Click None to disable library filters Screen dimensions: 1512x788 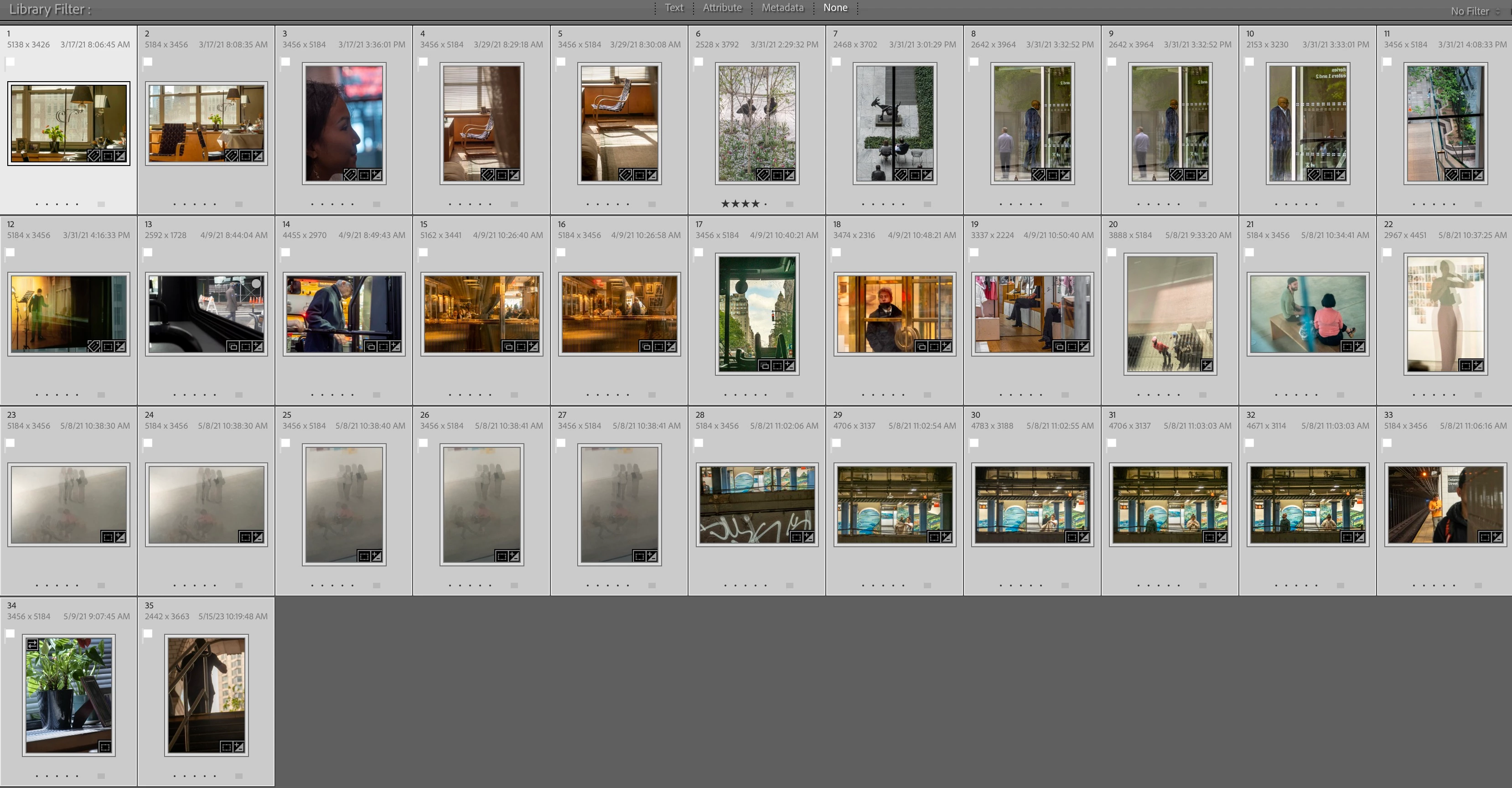835,8
